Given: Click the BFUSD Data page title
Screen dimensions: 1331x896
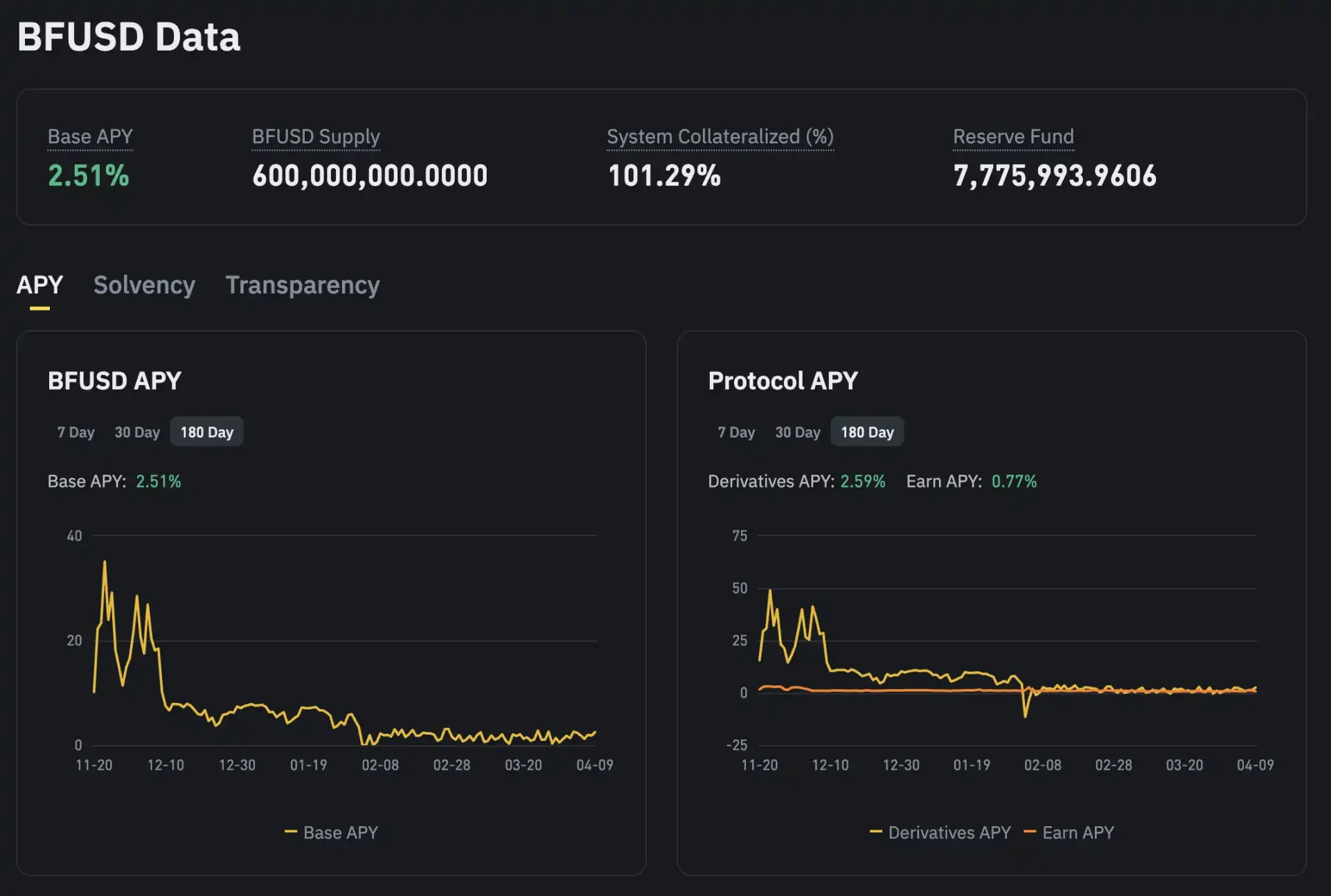Looking at the screenshot, I should (x=129, y=37).
